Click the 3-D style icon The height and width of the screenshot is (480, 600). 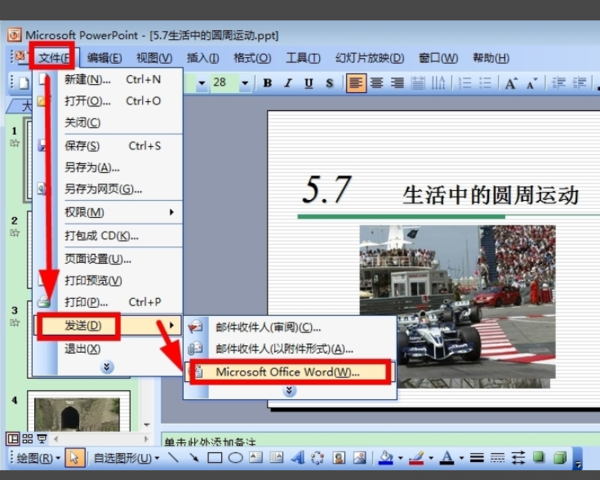pos(559,457)
